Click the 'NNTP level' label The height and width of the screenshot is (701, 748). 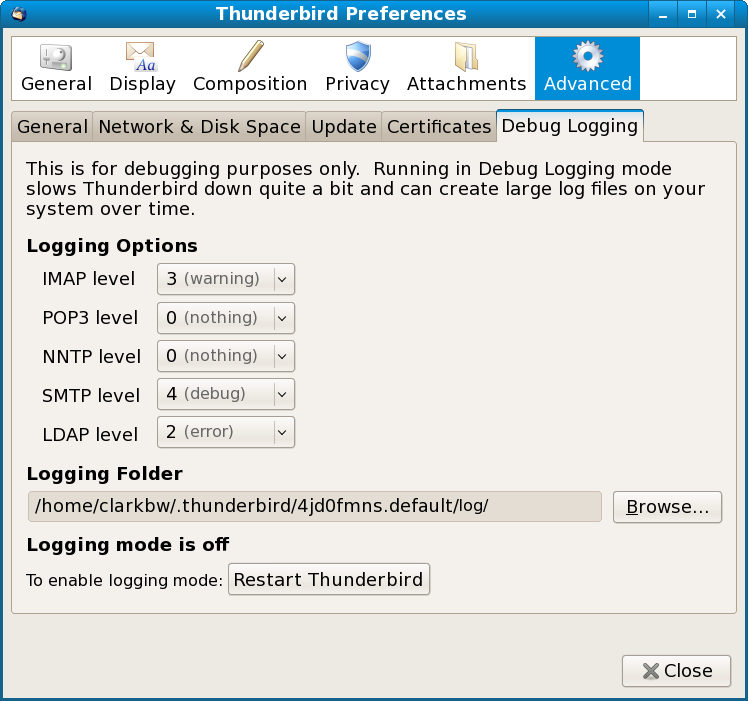[x=92, y=357]
